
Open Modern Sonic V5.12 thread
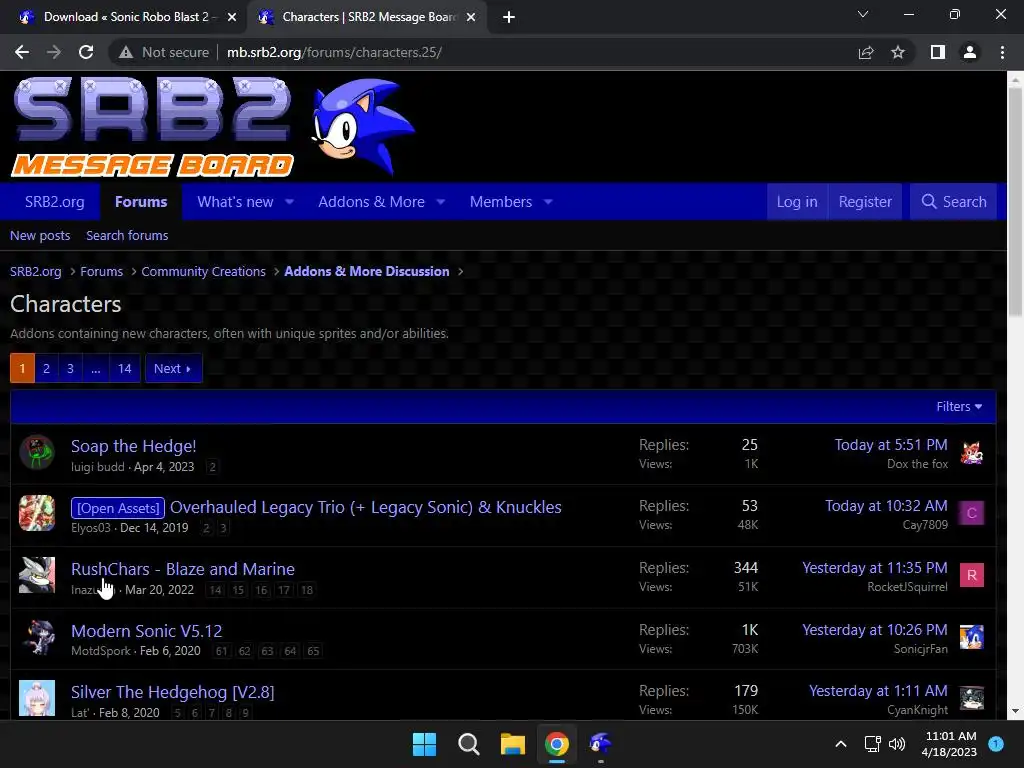click(x=147, y=631)
